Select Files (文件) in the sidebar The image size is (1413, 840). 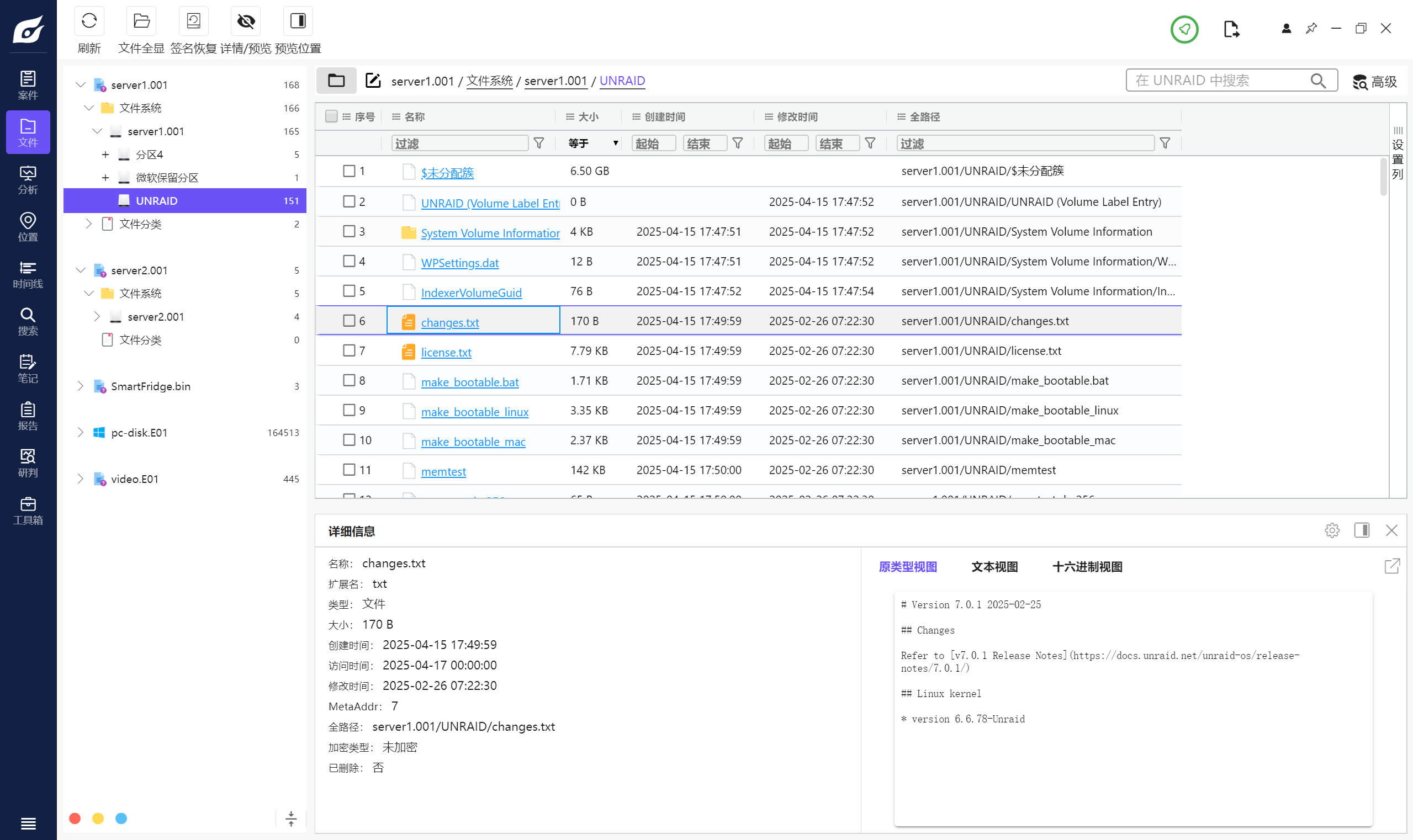[x=28, y=132]
